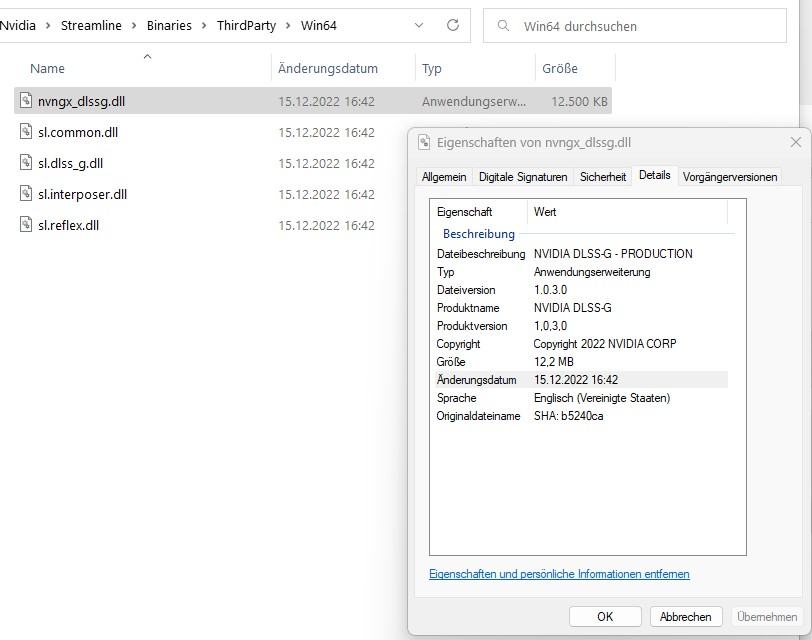Click the Dateiversion property label
Viewport: 812px width, 640px height.
(466, 290)
